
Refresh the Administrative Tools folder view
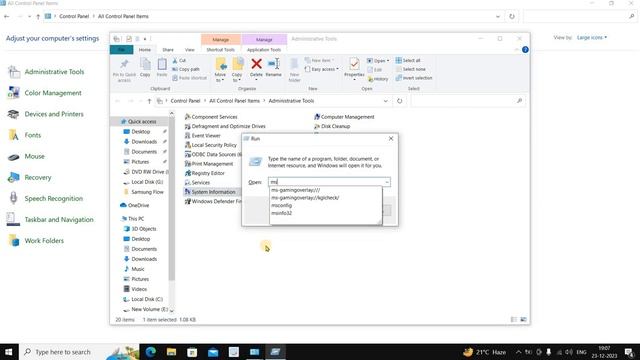(x=400, y=101)
